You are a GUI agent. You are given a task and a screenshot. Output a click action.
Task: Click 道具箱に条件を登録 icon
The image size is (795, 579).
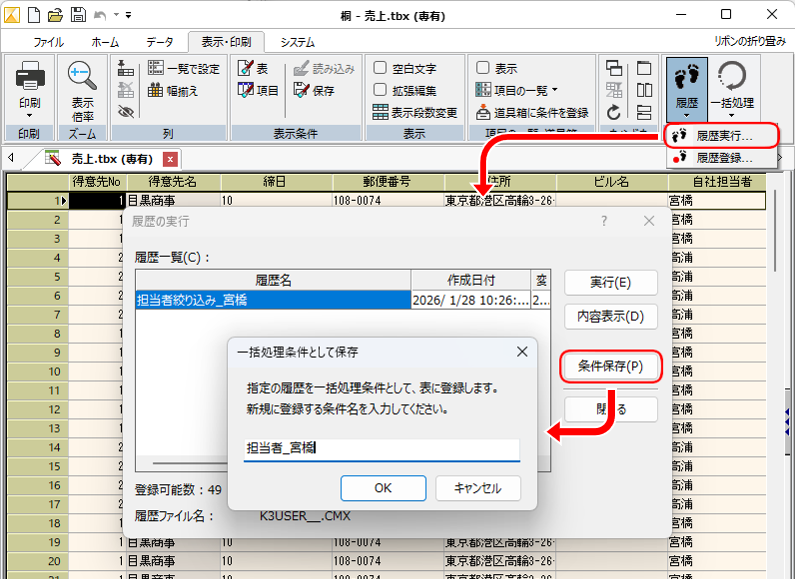point(483,112)
